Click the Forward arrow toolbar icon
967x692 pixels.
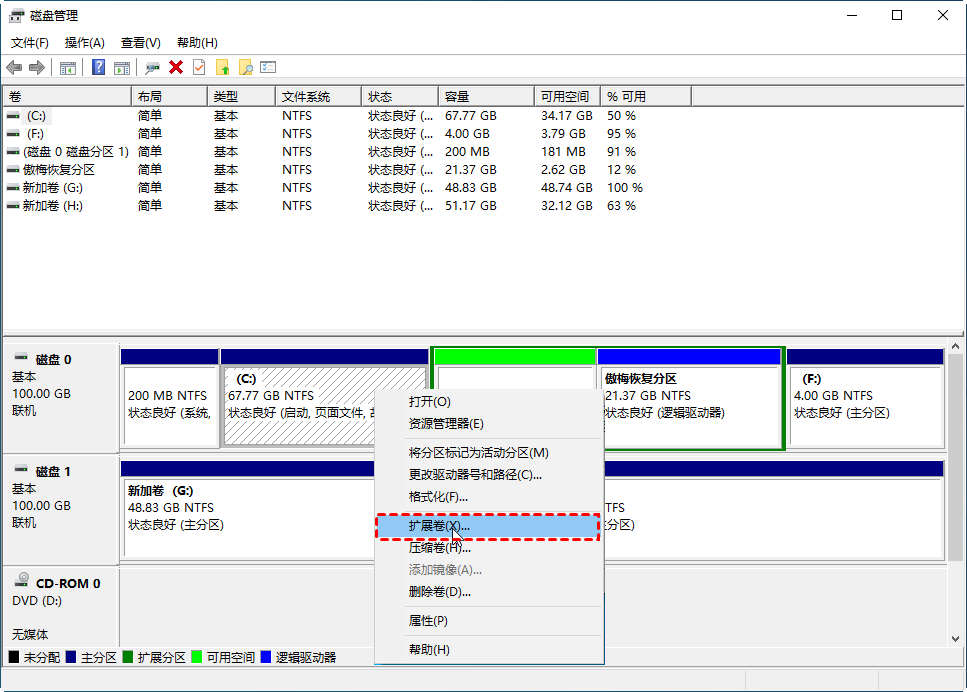(x=36, y=67)
